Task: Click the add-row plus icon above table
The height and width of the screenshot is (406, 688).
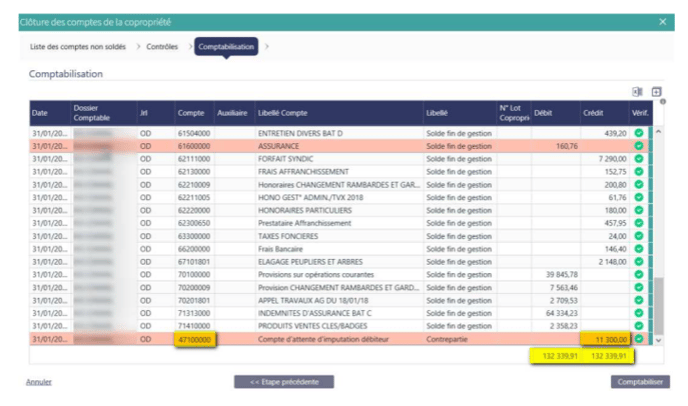Action: point(656,92)
